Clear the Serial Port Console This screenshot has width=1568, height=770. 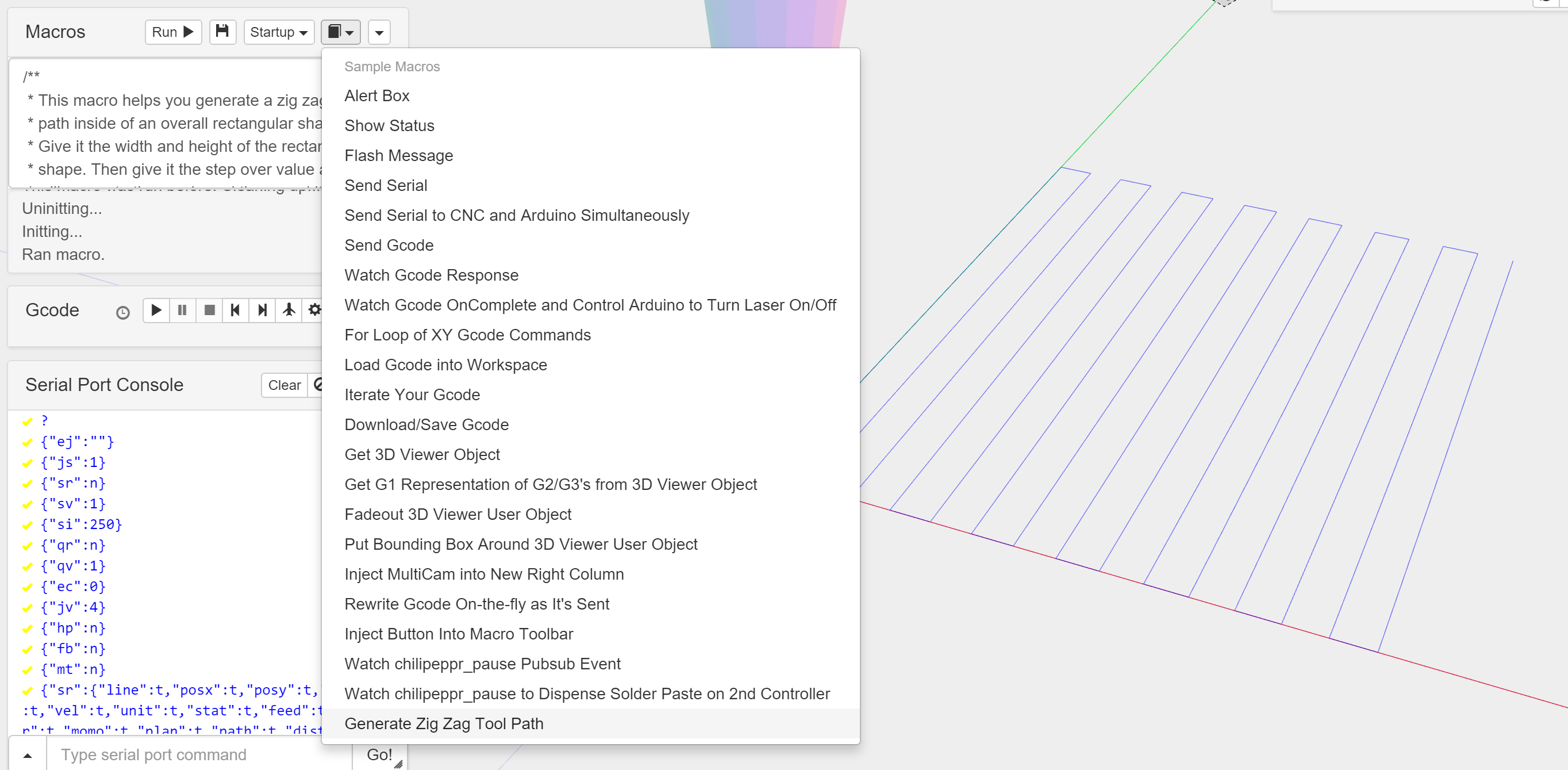pyautogui.click(x=285, y=385)
